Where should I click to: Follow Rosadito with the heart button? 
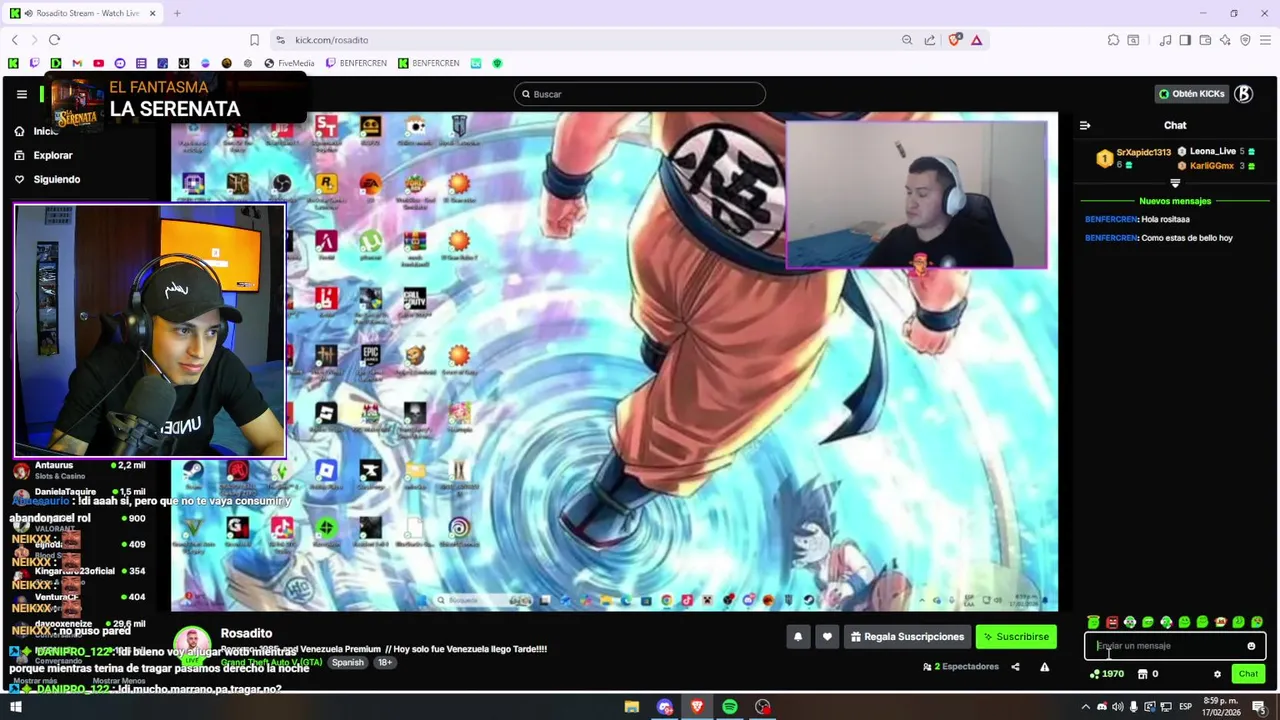coord(827,636)
